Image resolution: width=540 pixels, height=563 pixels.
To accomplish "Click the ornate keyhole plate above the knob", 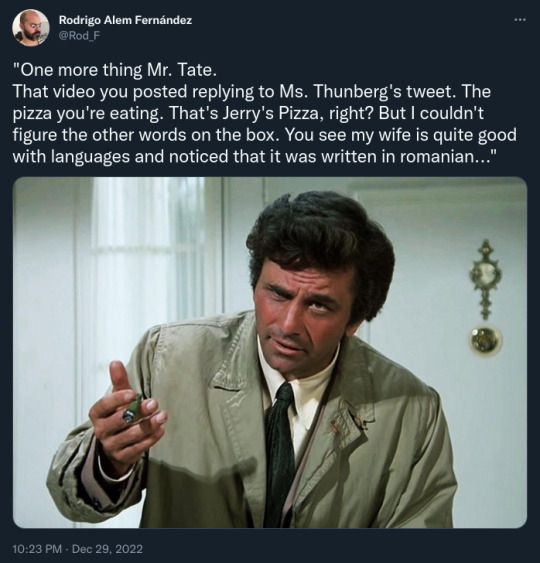I will click(x=485, y=279).
